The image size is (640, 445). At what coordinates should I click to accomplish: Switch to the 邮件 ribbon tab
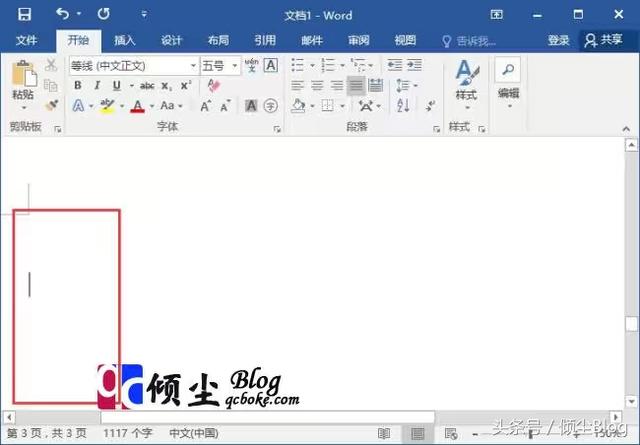312,40
